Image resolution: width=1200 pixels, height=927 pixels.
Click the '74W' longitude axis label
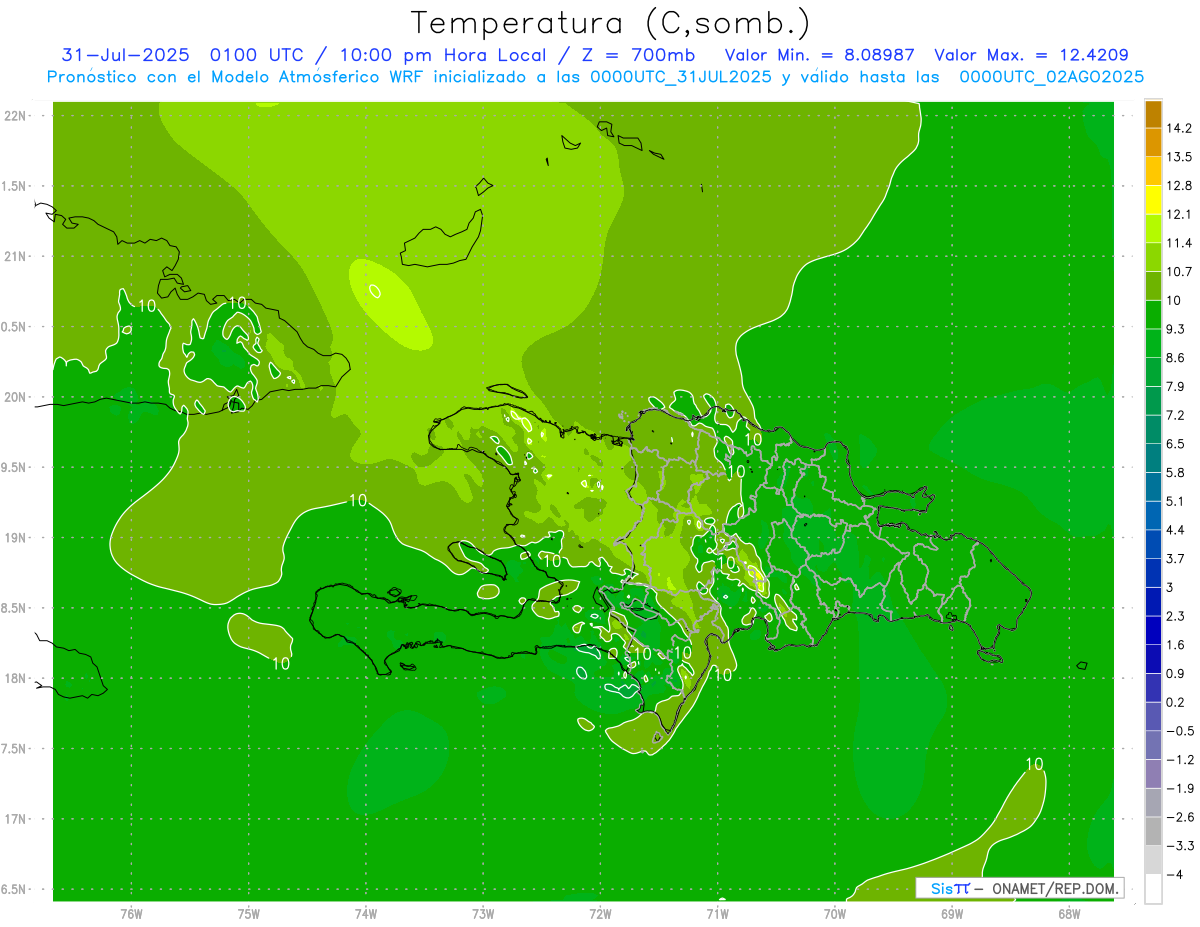pyautogui.click(x=365, y=914)
